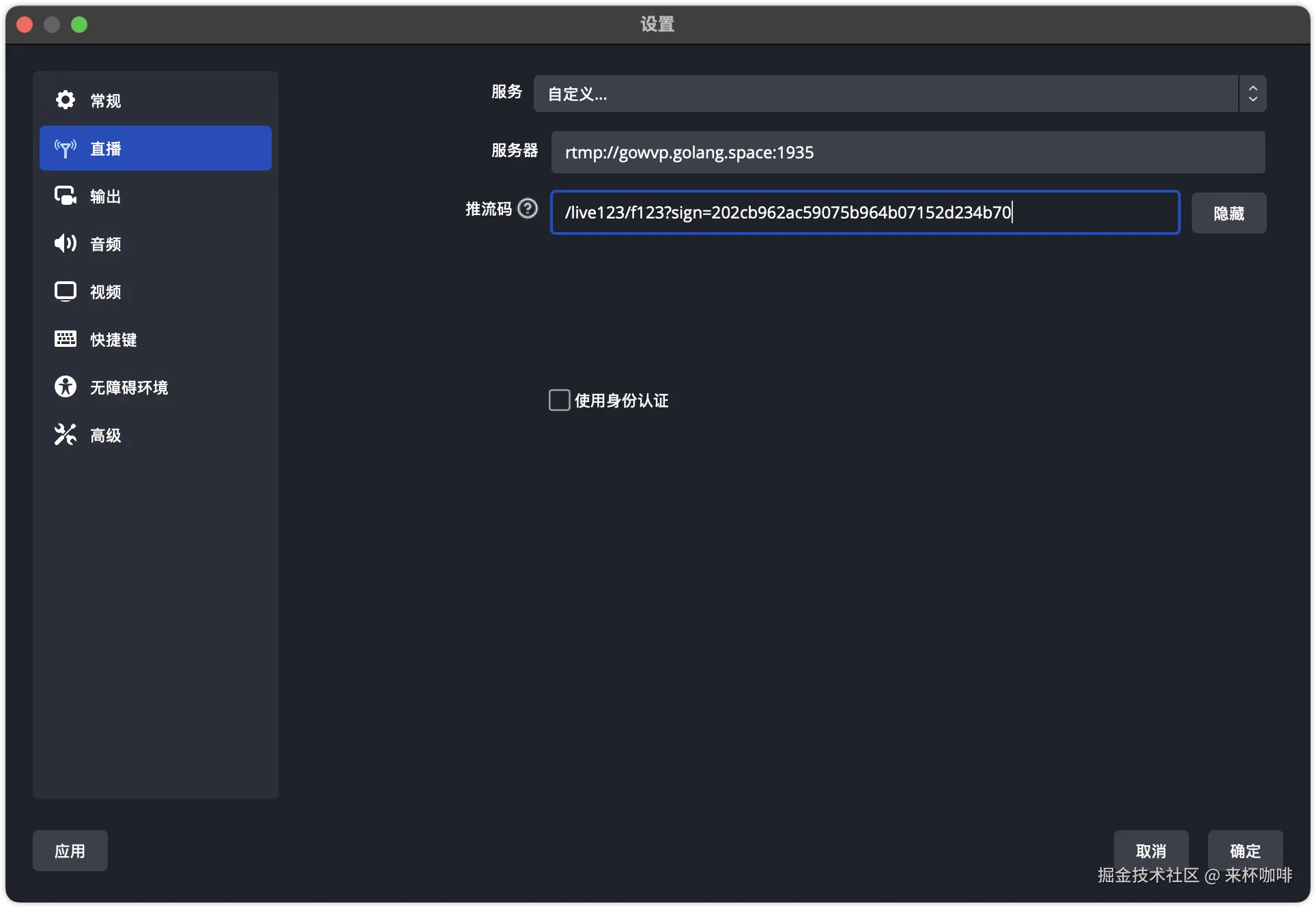Image resolution: width=1316 pixels, height=908 pixels.
Task: Click the speaker icon for 音频
Action: click(66, 244)
